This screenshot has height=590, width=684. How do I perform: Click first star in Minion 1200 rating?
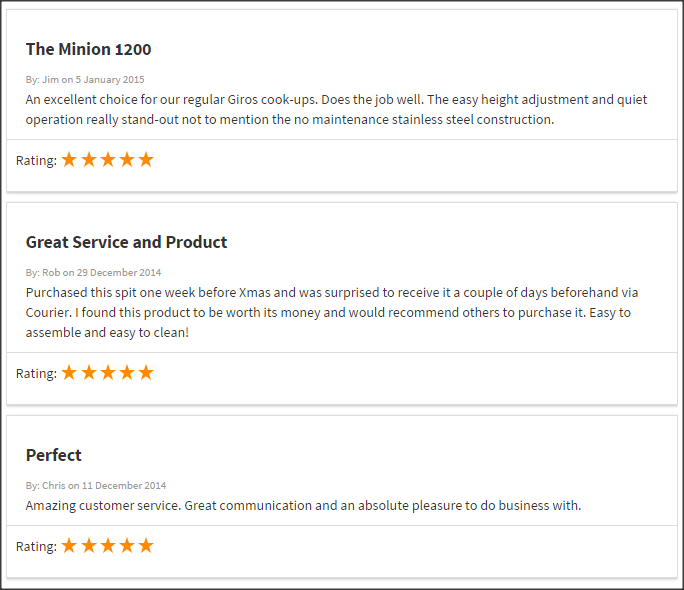[x=69, y=160]
